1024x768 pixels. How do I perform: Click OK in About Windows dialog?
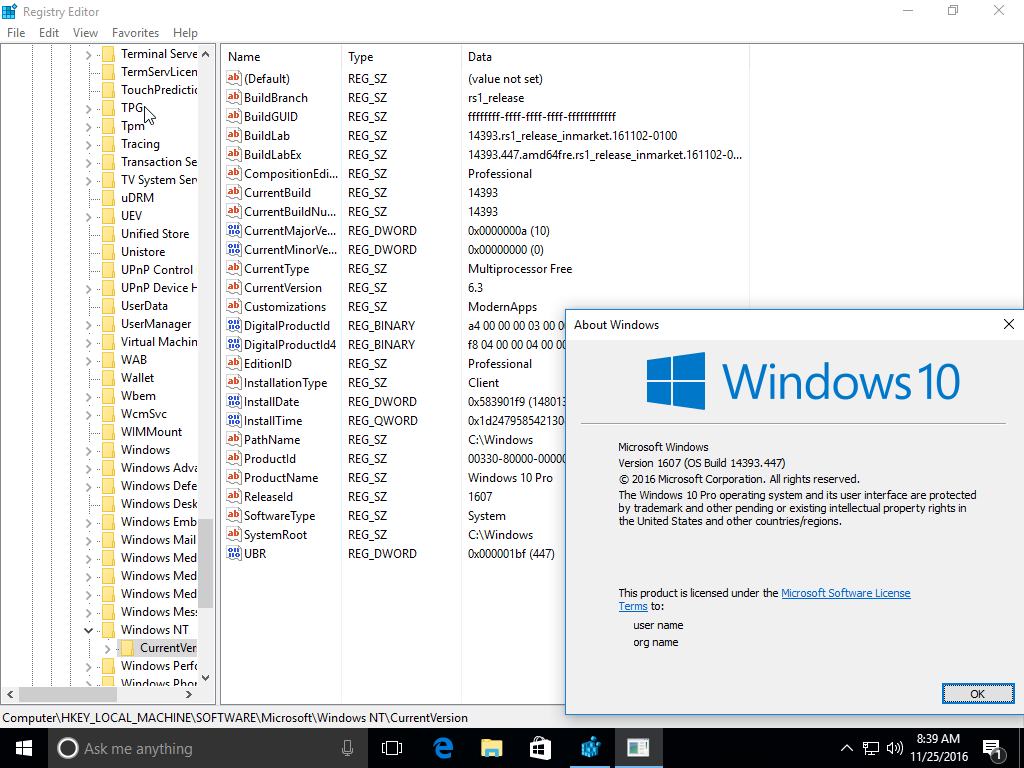click(978, 694)
